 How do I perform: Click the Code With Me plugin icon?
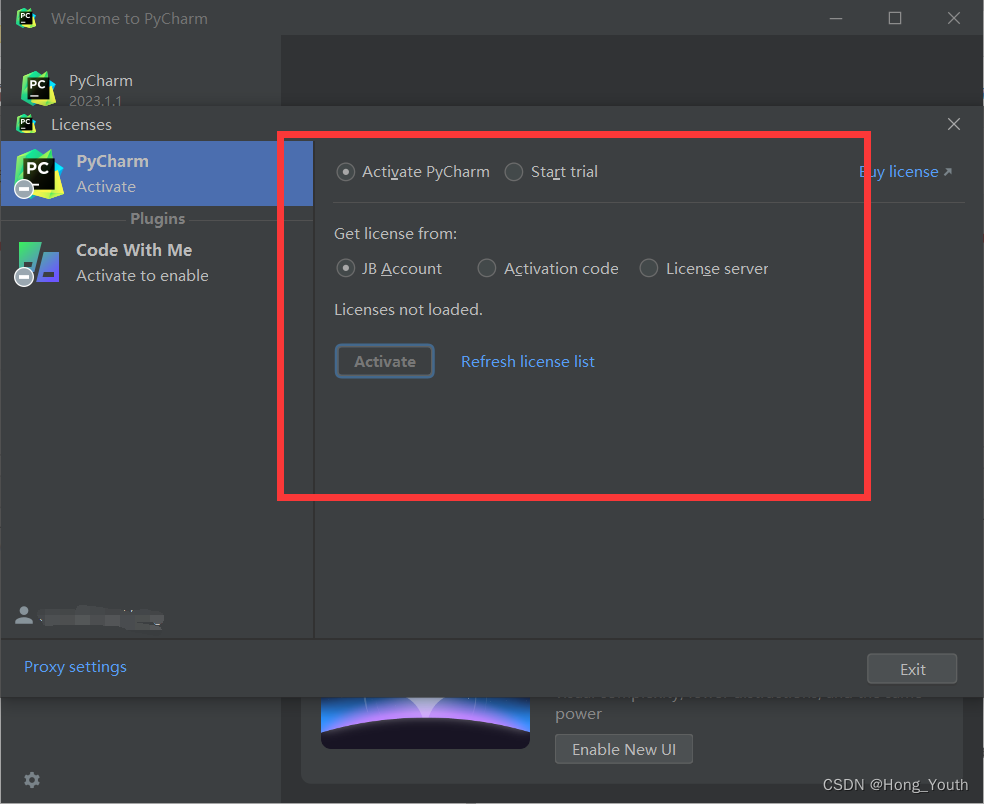tap(39, 262)
